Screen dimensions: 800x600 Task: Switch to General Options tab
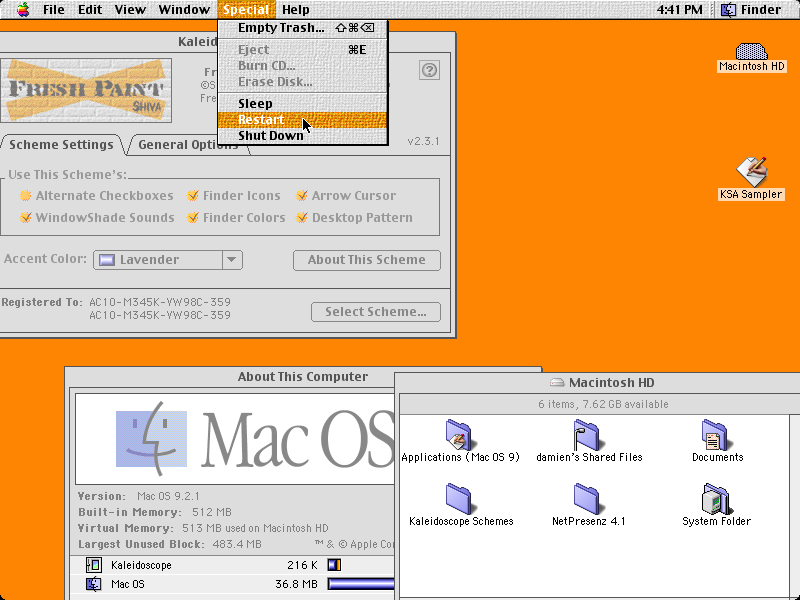pos(188,144)
